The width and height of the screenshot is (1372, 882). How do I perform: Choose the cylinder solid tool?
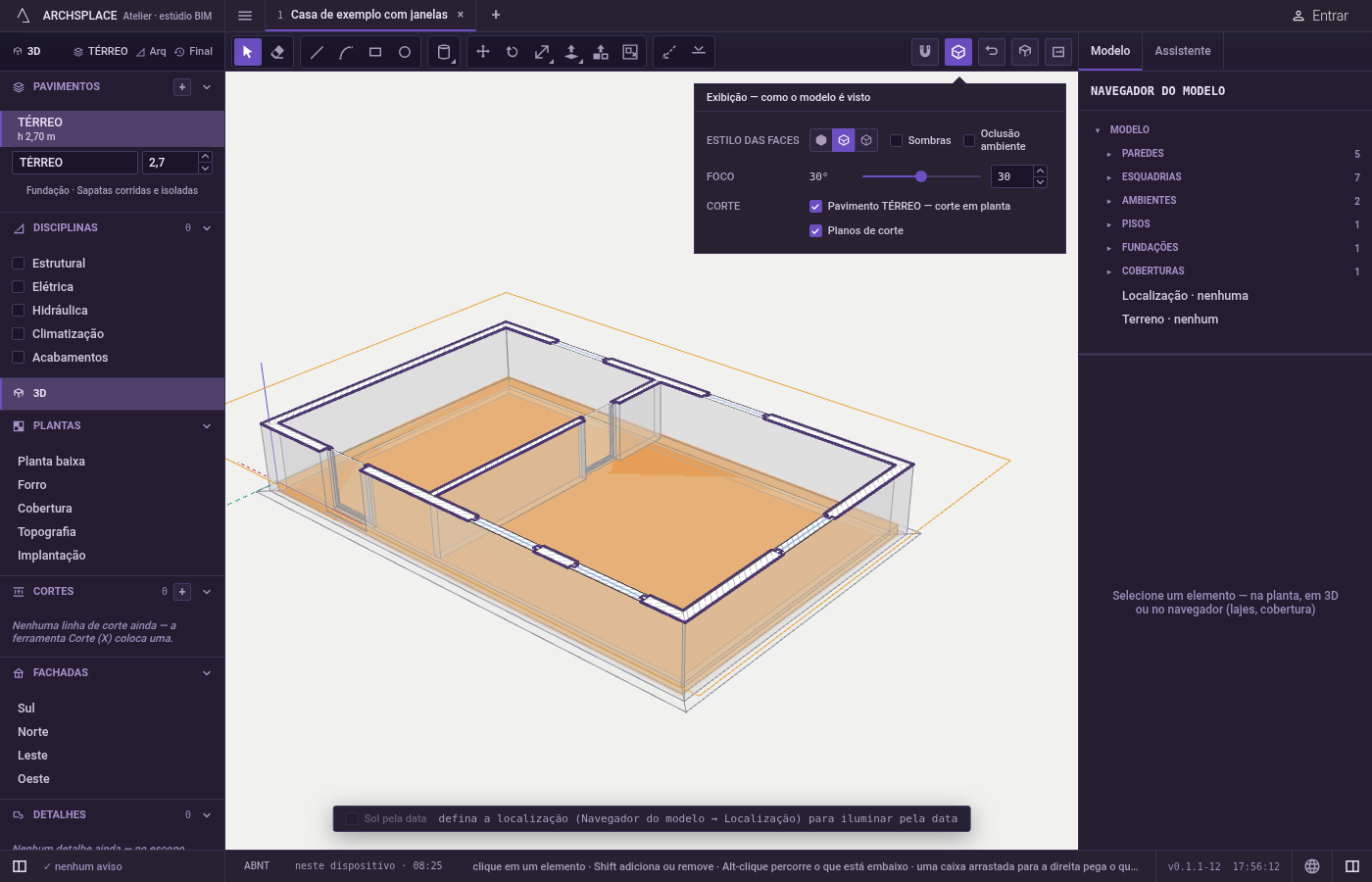click(x=444, y=52)
